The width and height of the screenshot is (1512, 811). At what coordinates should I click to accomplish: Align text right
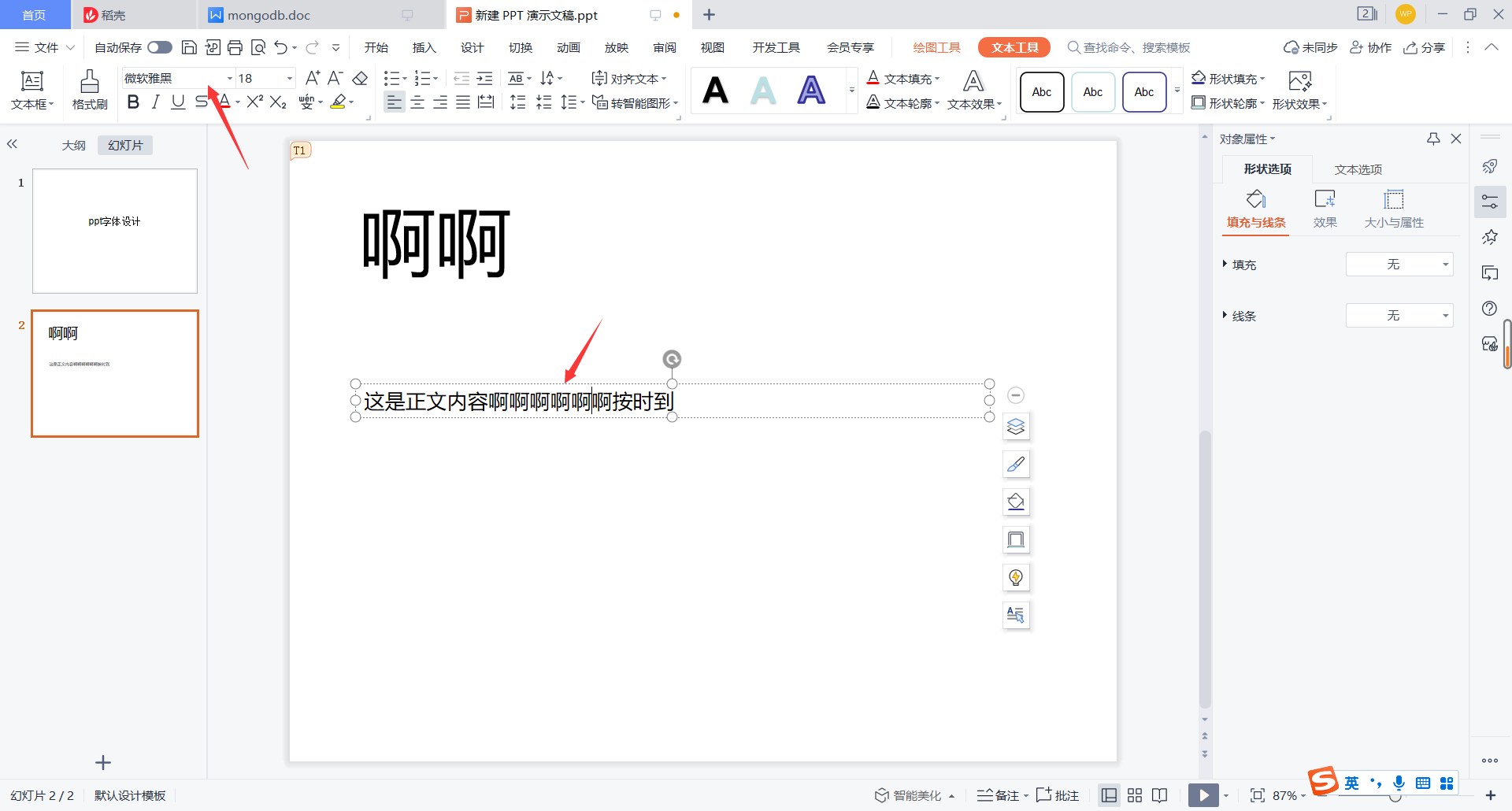pos(440,102)
